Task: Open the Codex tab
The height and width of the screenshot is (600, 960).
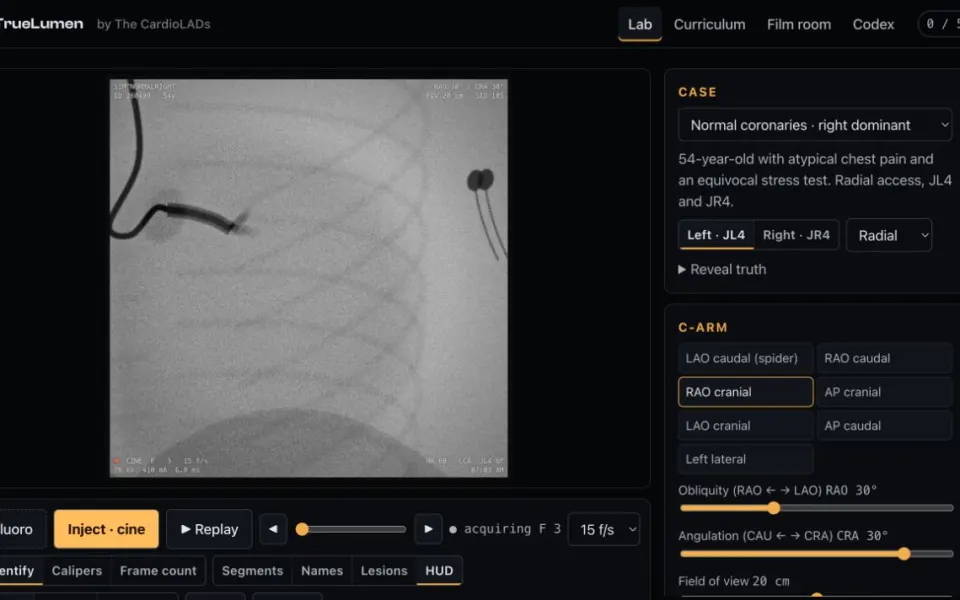Action: pos(873,24)
